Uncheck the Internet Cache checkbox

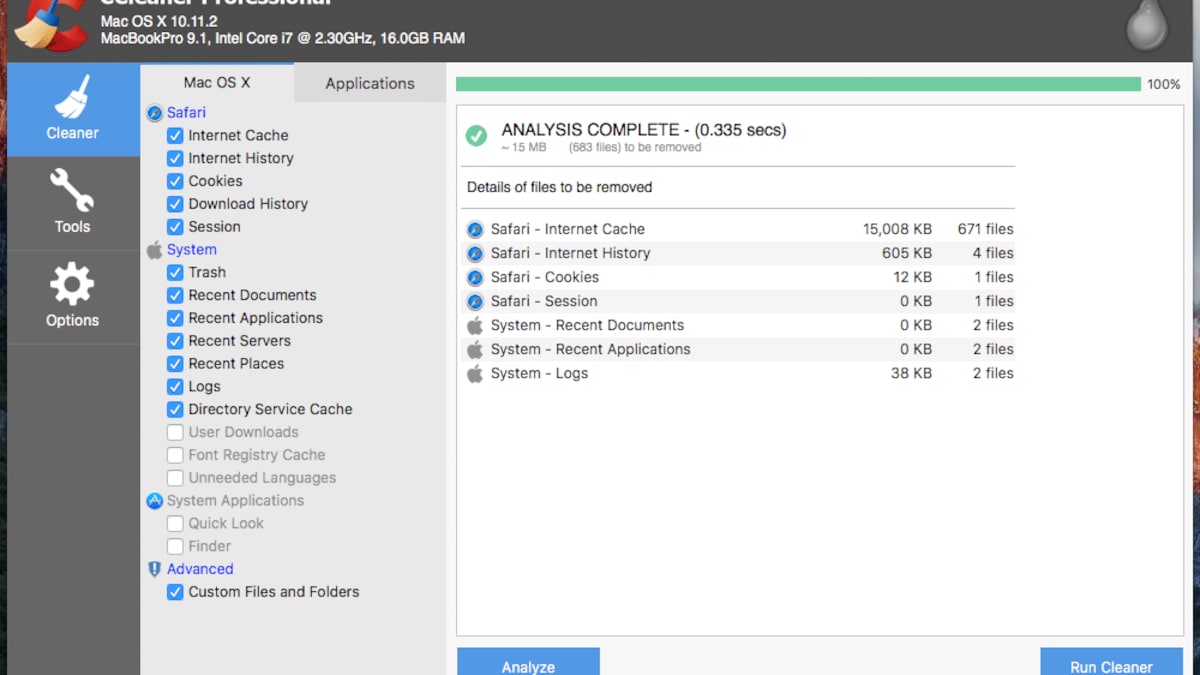(x=175, y=135)
